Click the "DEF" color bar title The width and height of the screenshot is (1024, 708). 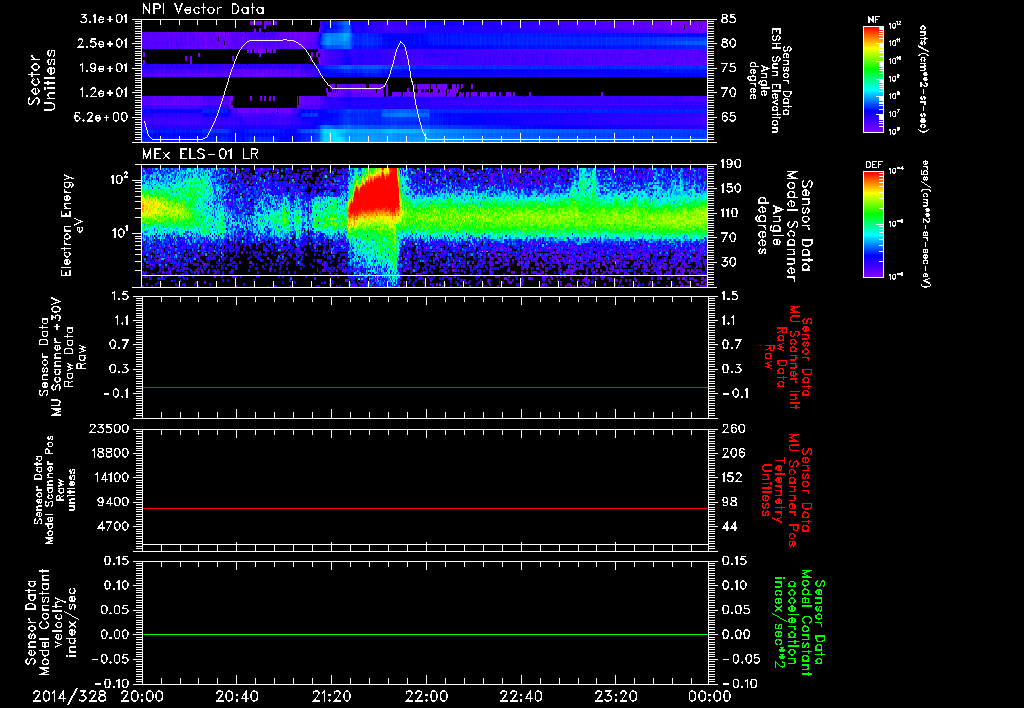874,165
